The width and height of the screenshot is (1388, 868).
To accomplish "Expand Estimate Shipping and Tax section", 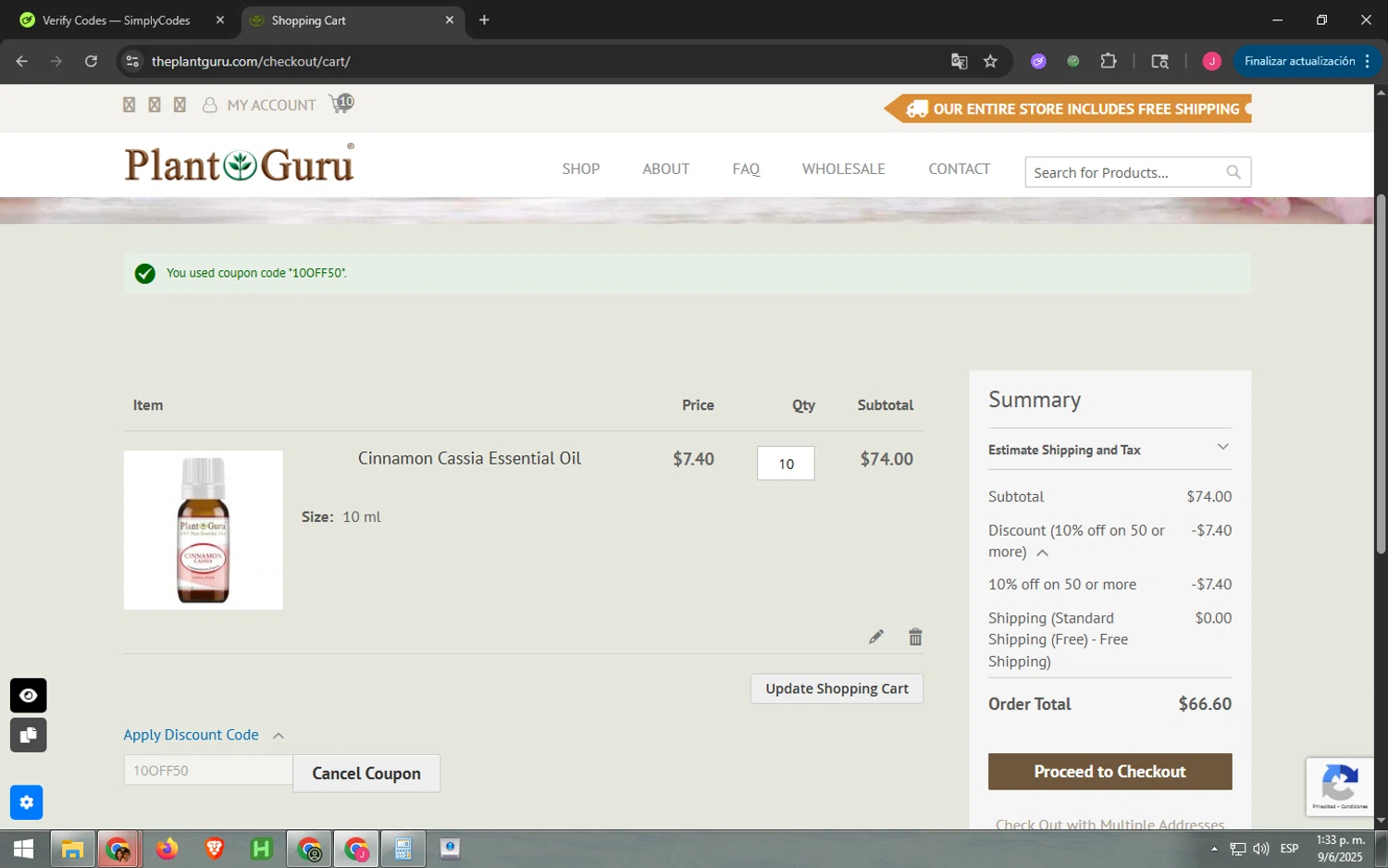I will 1109,450.
